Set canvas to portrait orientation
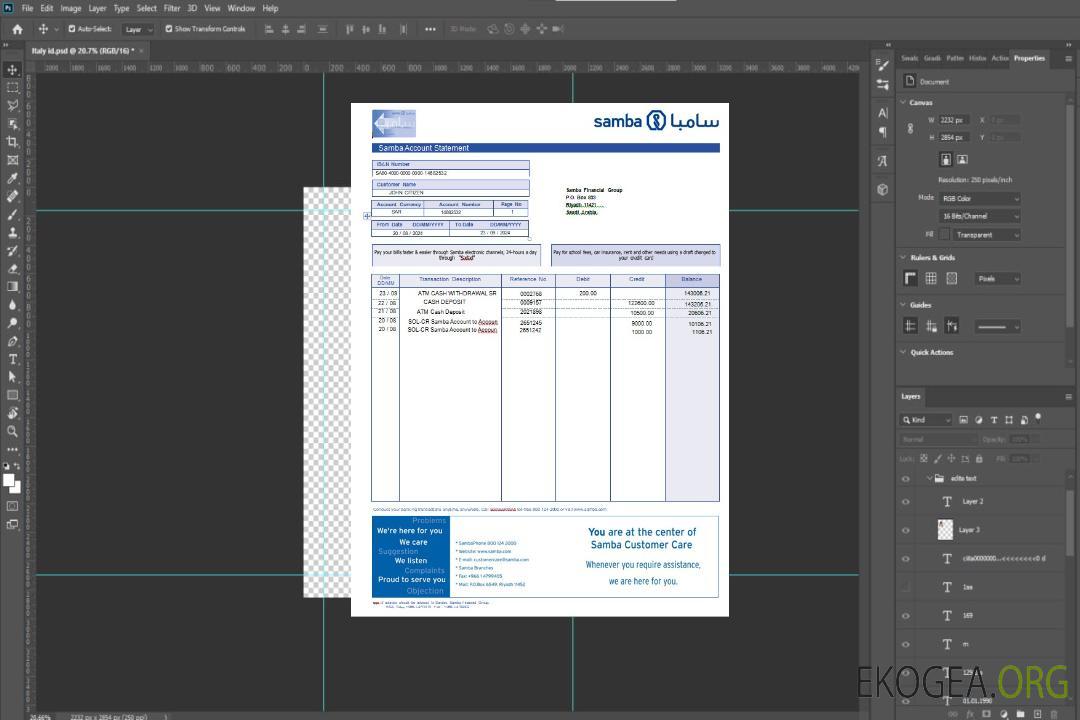Viewport: 1080px width, 720px height. (946, 159)
